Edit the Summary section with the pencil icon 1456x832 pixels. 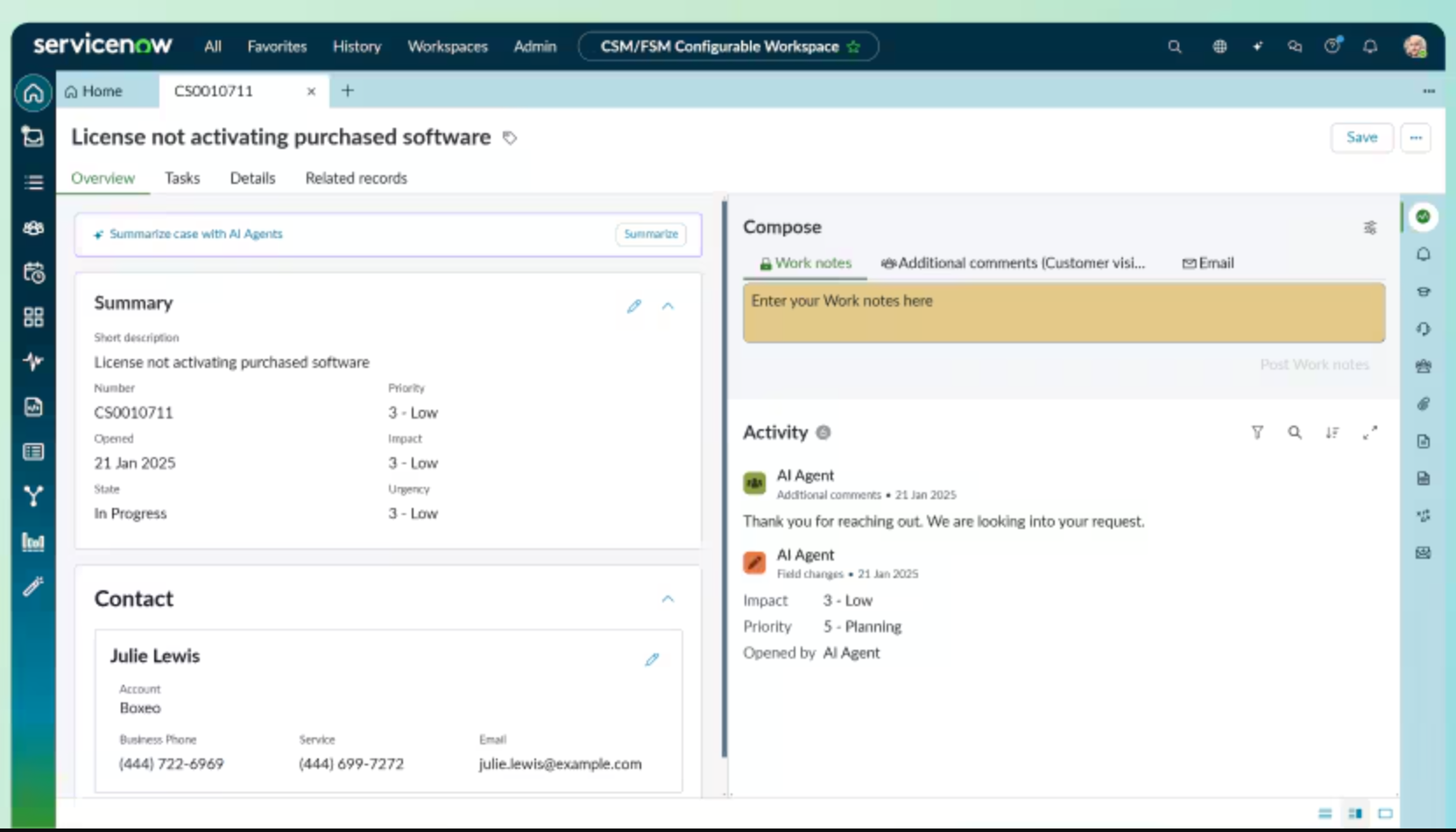tap(633, 306)
